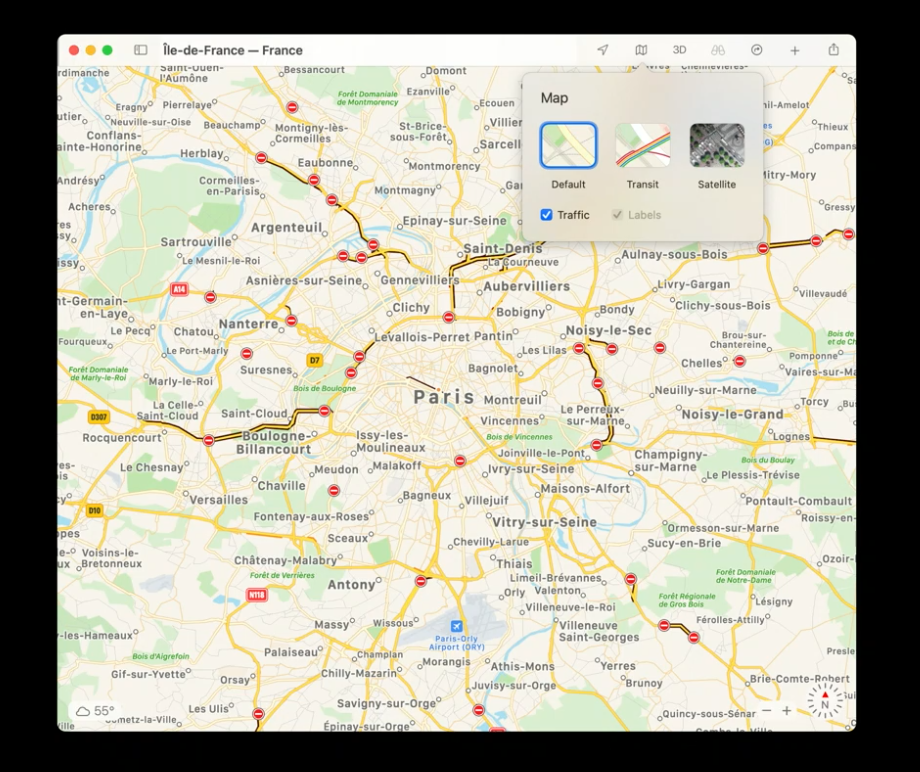Click the Versailles label

point(219,500)
